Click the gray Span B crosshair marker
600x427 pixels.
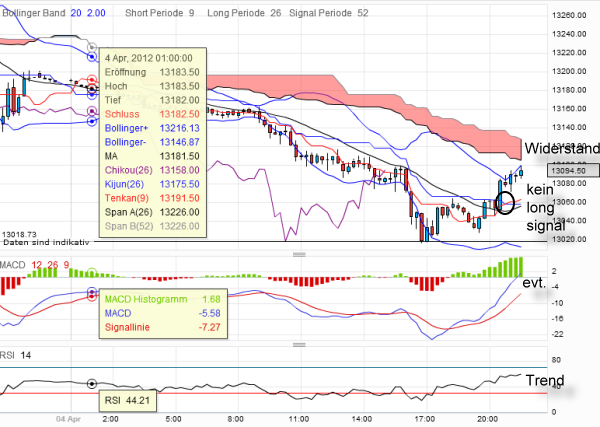click(92, 47)
